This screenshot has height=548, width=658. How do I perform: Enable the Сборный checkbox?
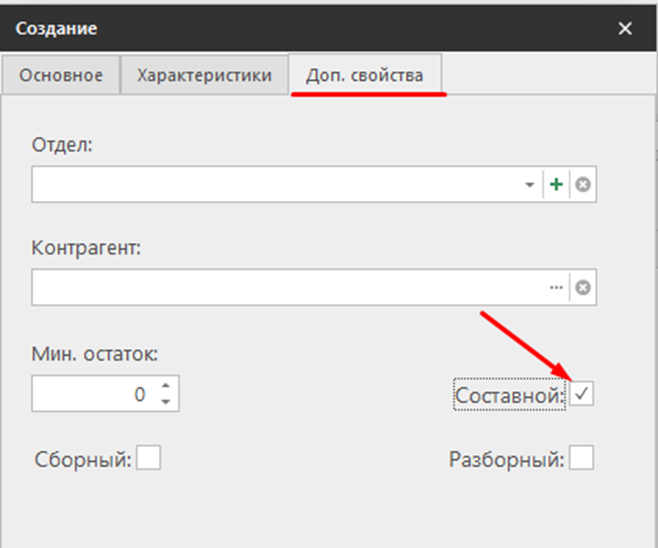pyautogui.click(x=148, y=459)
